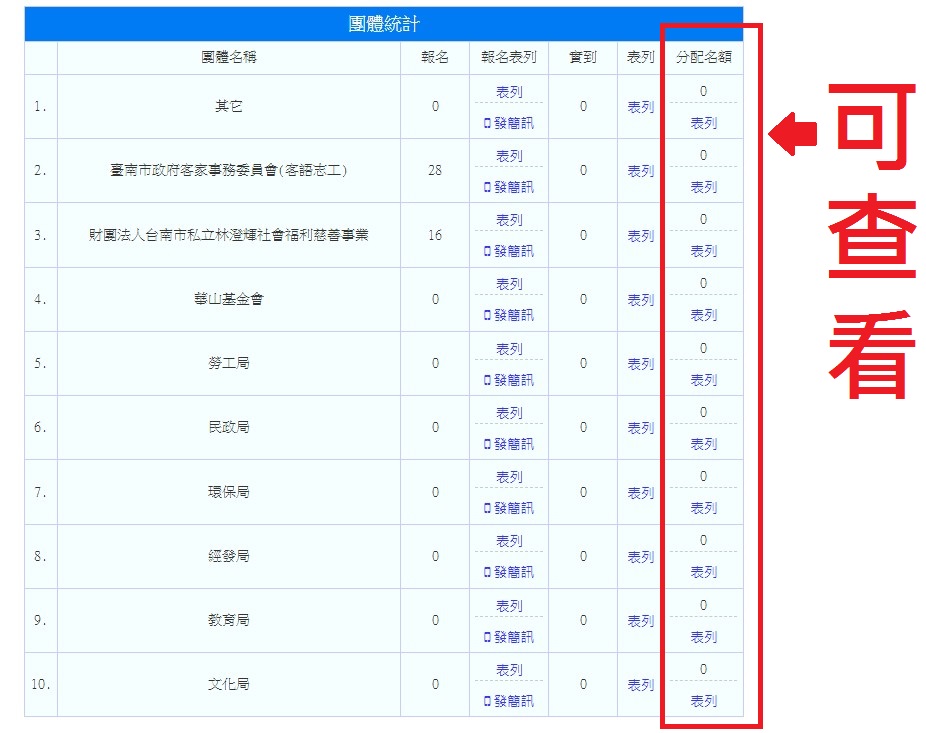The image size is (926, 733).
Task: Click the 團體名稱 column header
Action: (x=229, y=57)
